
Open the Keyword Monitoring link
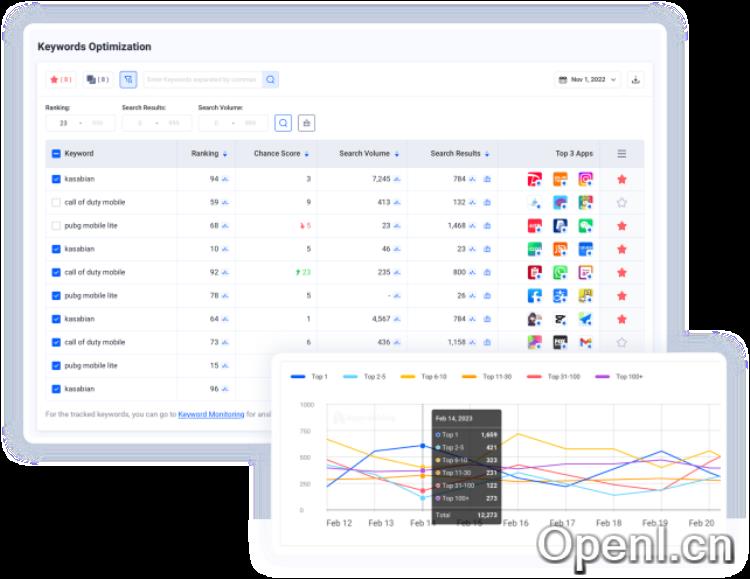click(210, 414)
